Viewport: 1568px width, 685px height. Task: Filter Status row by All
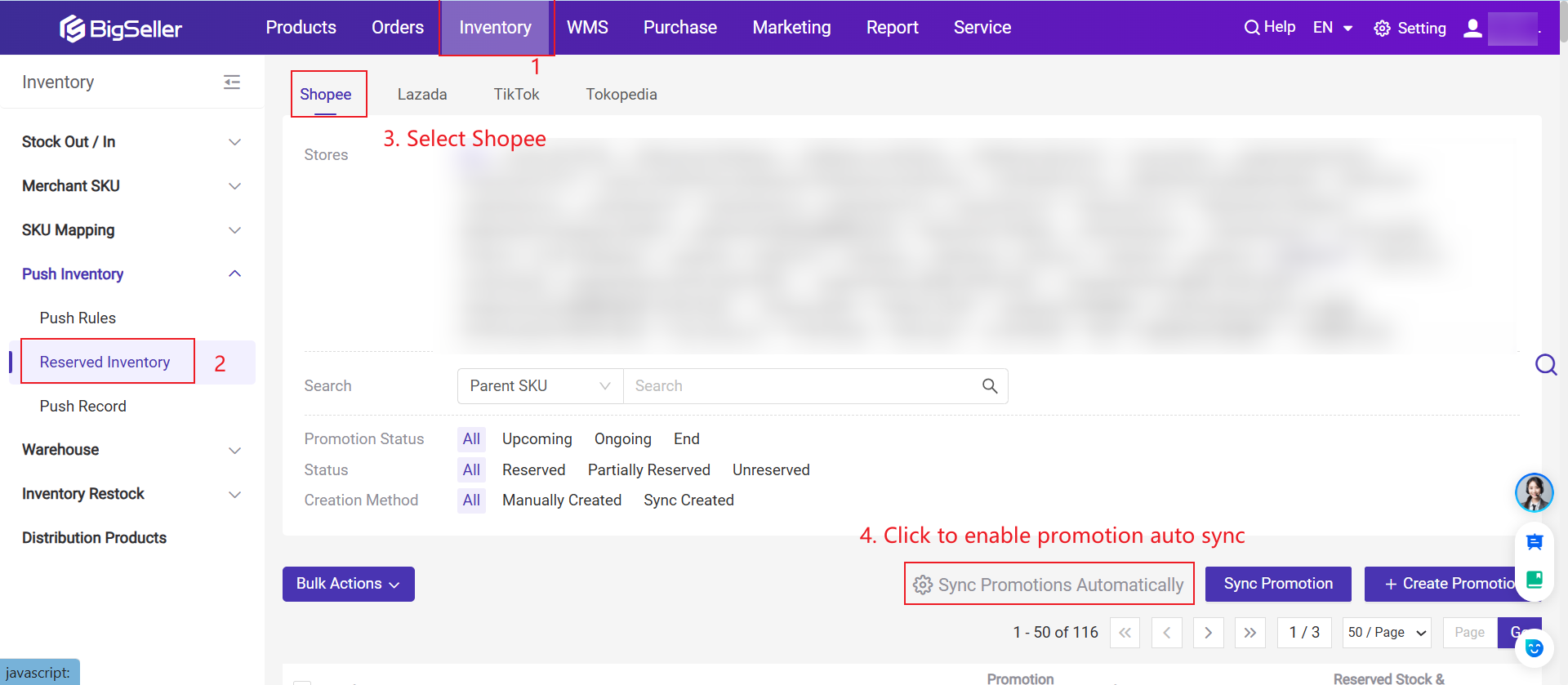coord(471,470)
